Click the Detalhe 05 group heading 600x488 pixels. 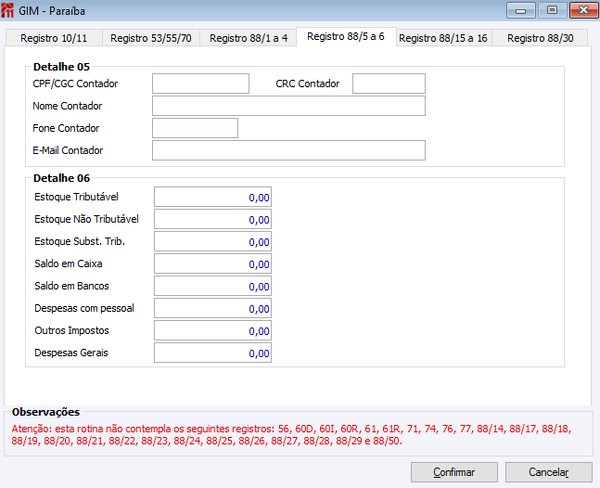pos(62,67)
